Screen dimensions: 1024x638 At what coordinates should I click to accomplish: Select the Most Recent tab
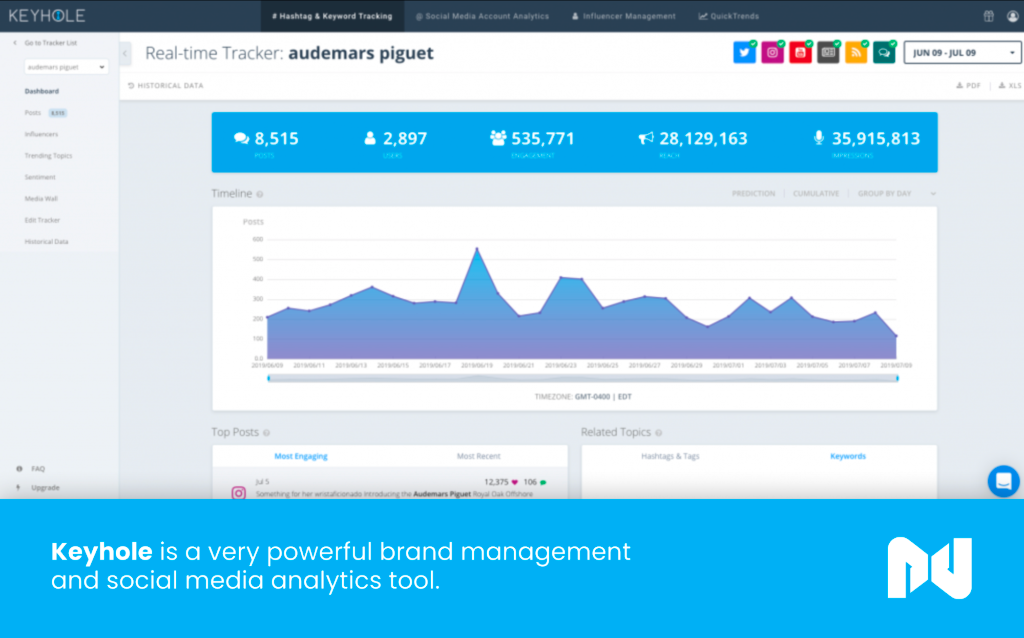478,456
